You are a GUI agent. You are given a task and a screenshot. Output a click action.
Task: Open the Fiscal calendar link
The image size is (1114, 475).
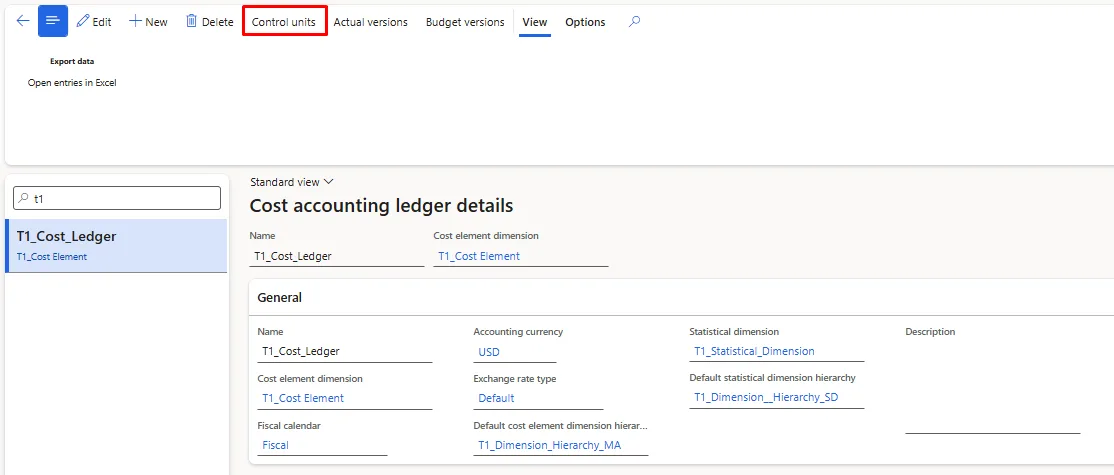point(276,445)
